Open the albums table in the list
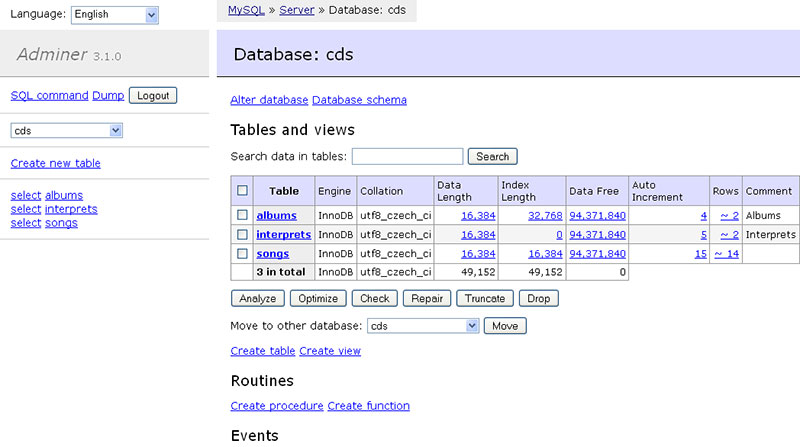Viewport: 800px width, 447px height. 277,215
